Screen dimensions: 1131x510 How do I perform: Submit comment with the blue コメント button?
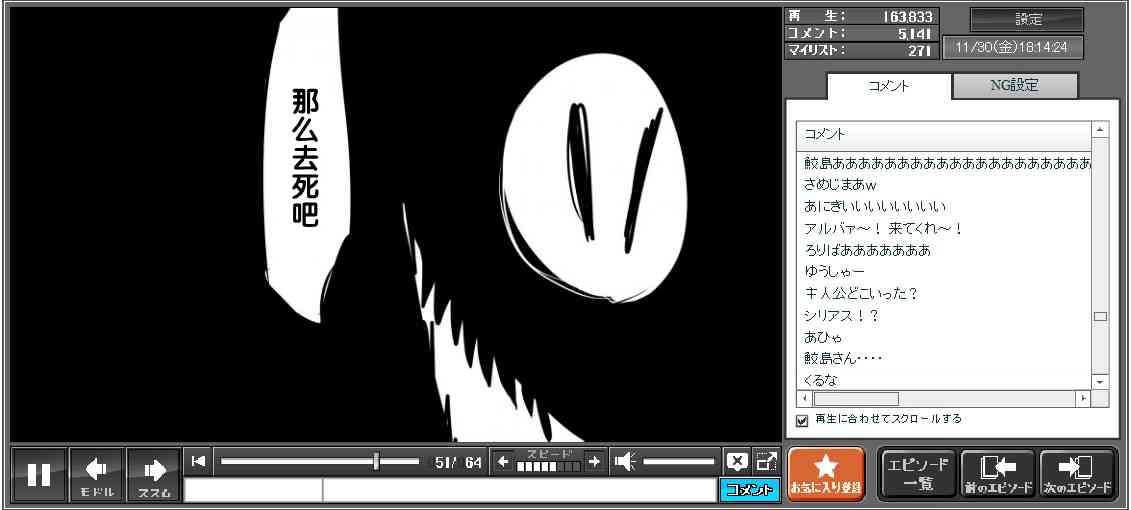749,490
